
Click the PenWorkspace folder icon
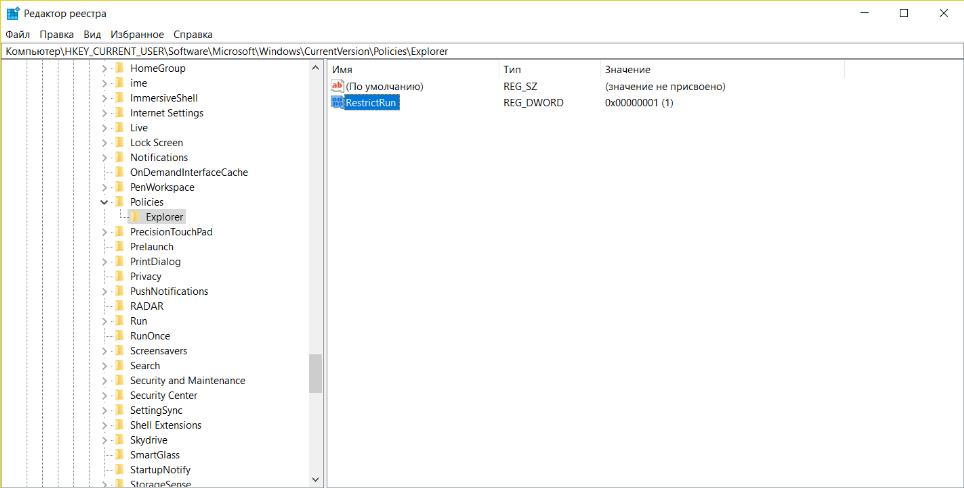coord(119,187)
